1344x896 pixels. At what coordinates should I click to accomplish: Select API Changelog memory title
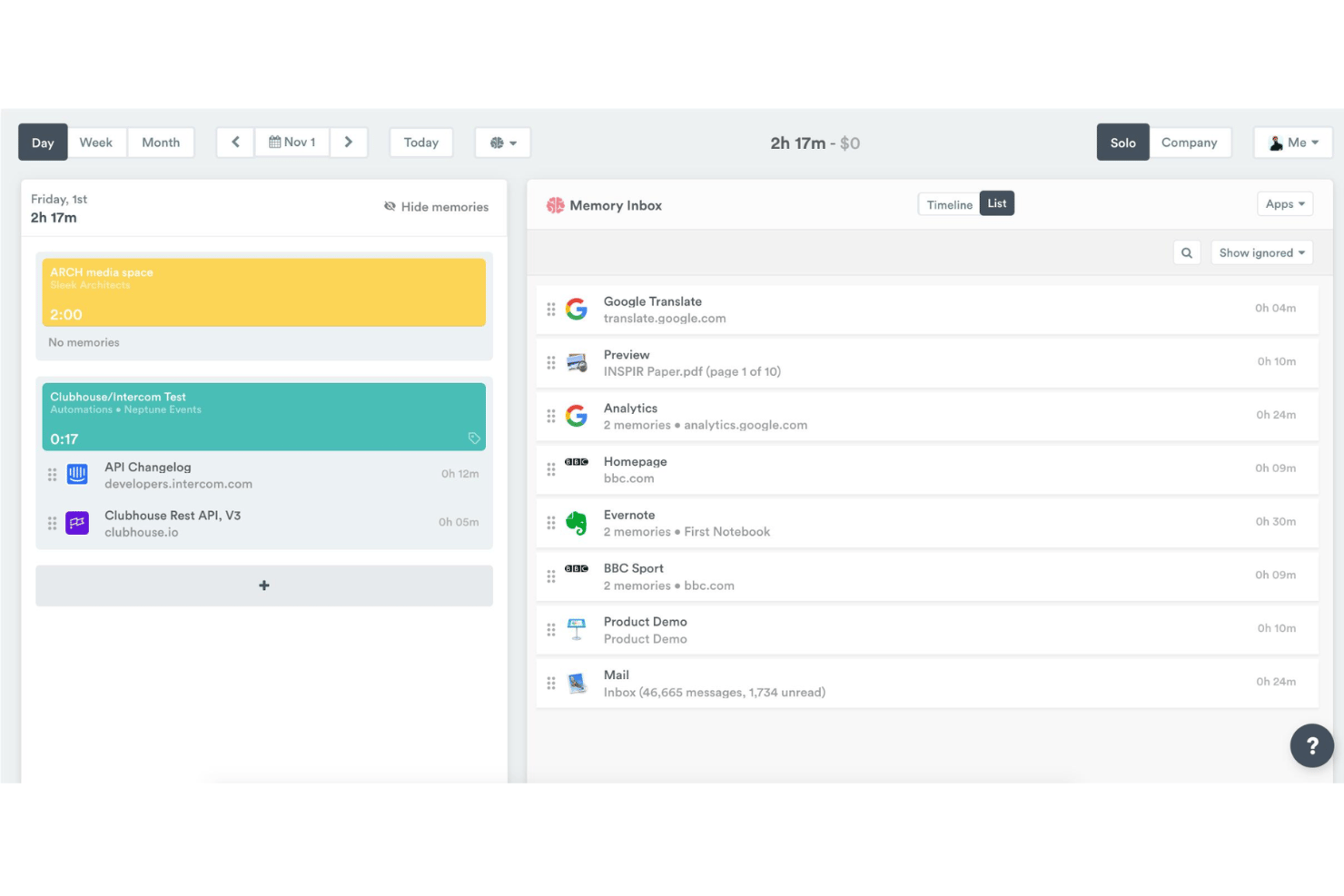148,468
